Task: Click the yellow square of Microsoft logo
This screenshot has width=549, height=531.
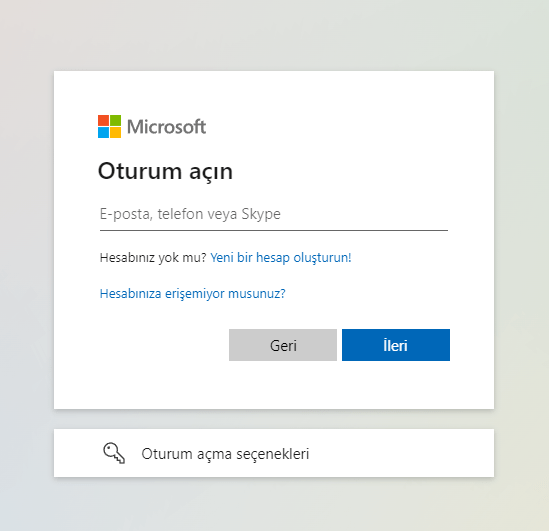Action: (116, 132)
